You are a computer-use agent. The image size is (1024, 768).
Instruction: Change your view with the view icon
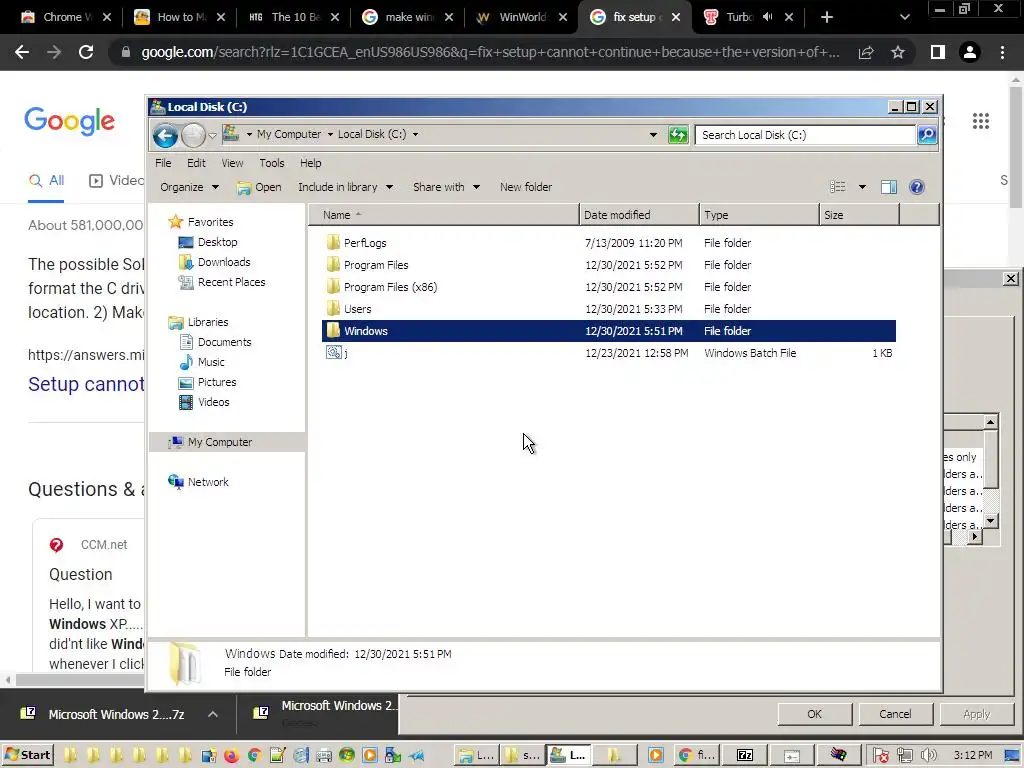[x=838, y=187]
